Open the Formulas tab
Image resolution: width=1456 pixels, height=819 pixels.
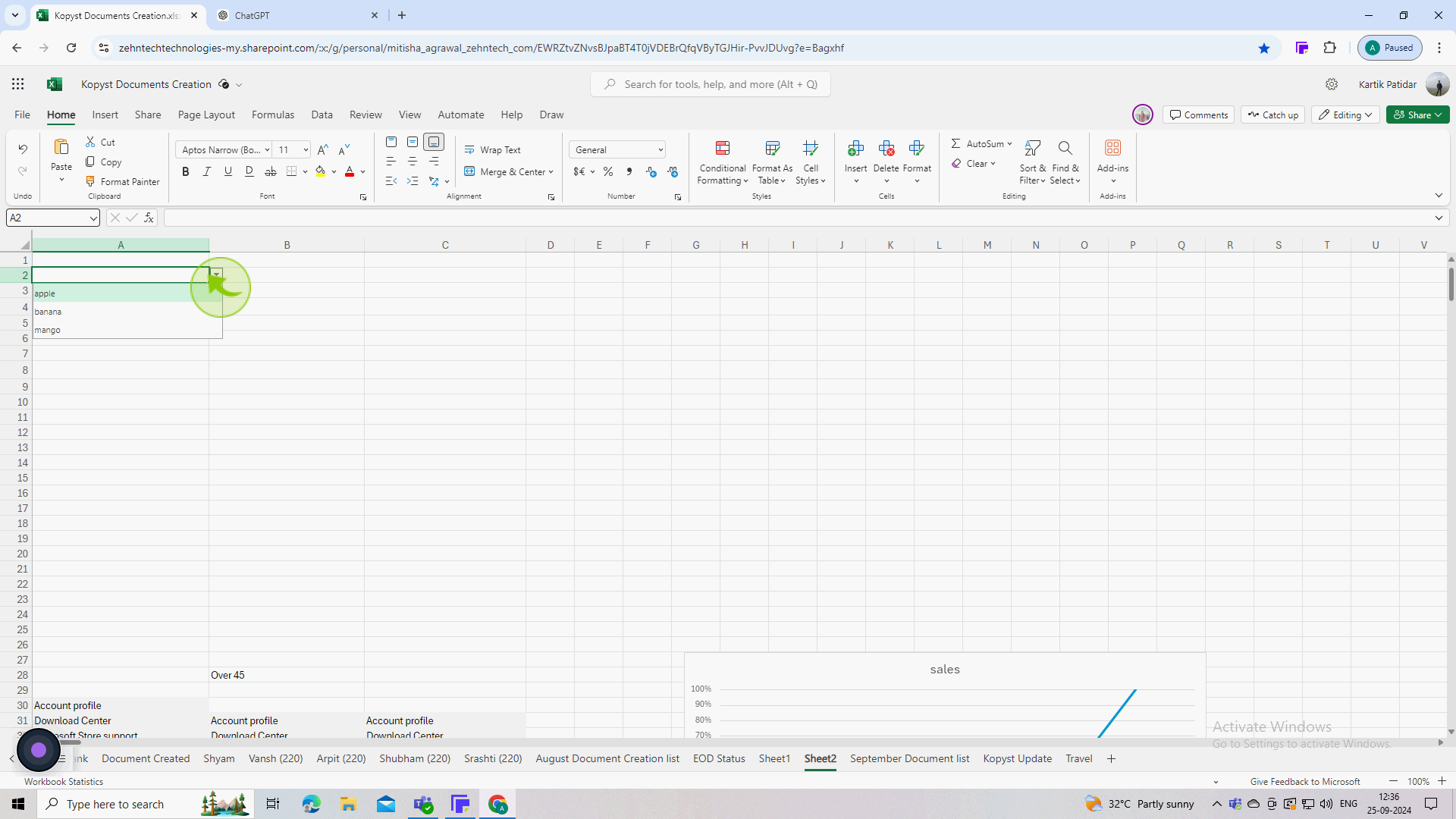click(273, 115)
